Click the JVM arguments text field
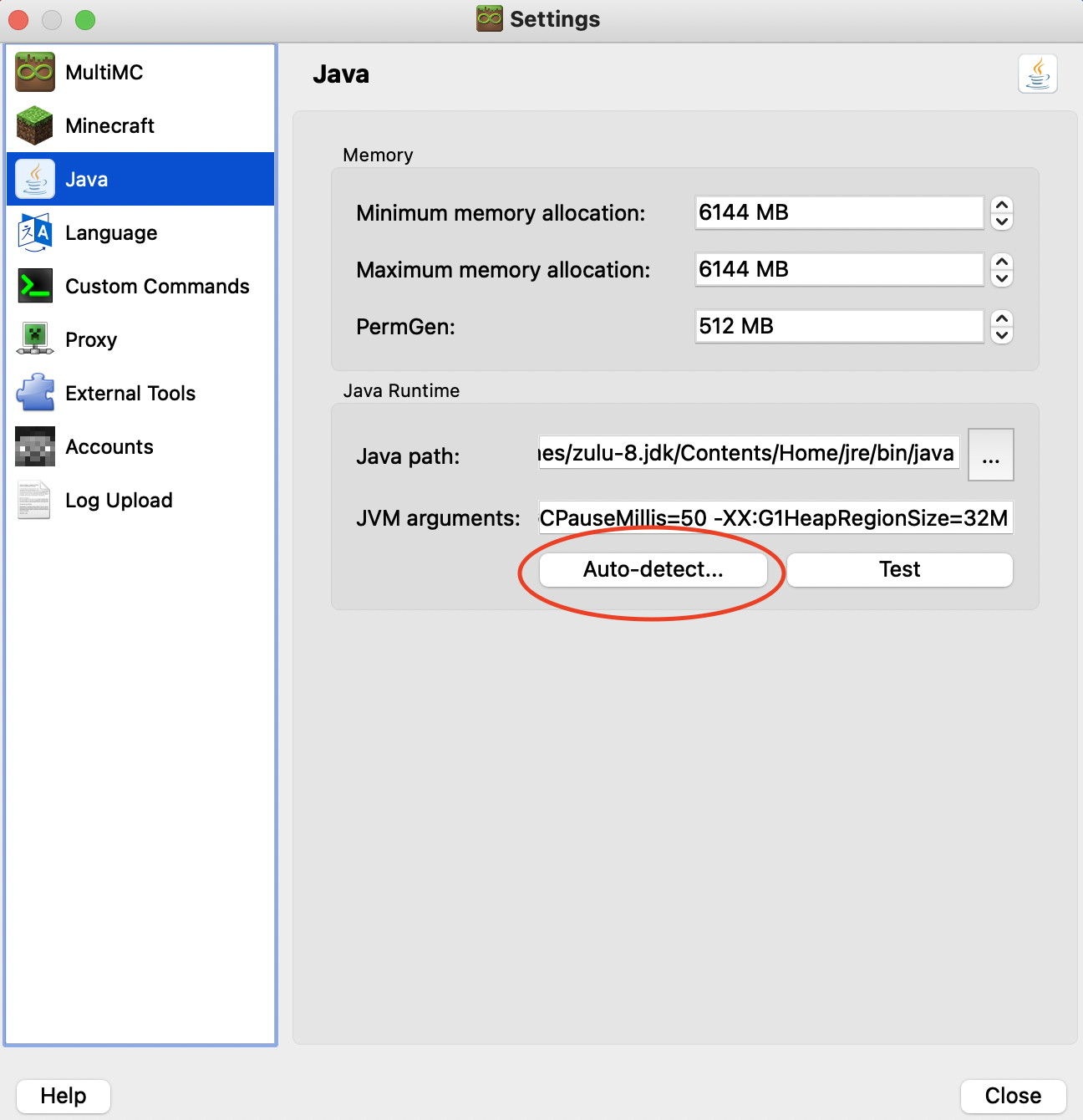 775,518
